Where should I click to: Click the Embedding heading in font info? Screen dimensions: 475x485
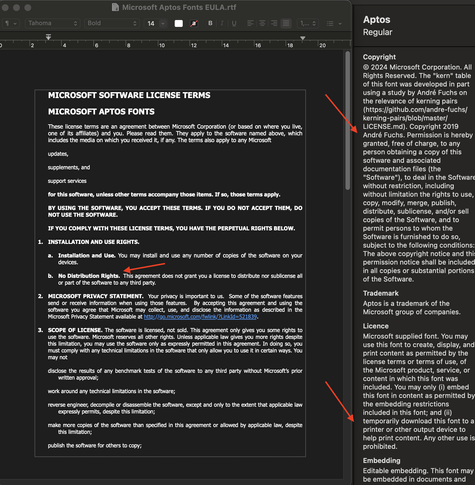point(382,461)
